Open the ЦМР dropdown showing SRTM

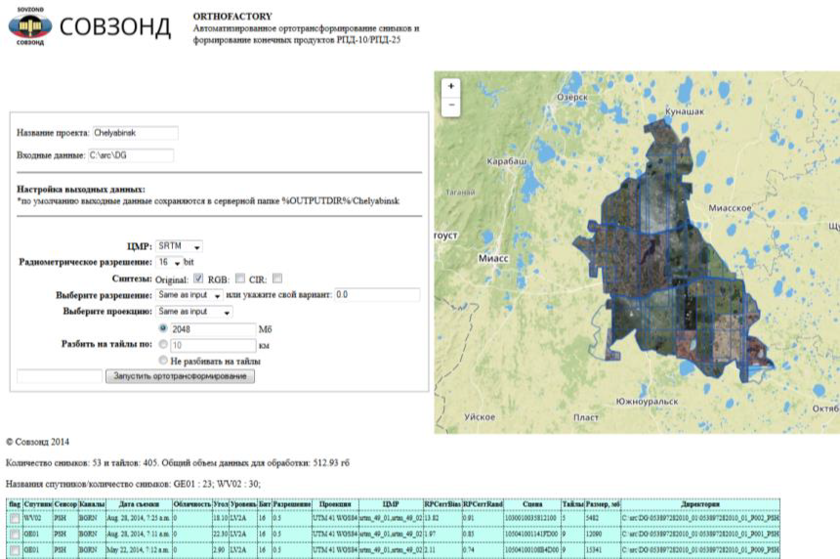(x=179, y=245)
